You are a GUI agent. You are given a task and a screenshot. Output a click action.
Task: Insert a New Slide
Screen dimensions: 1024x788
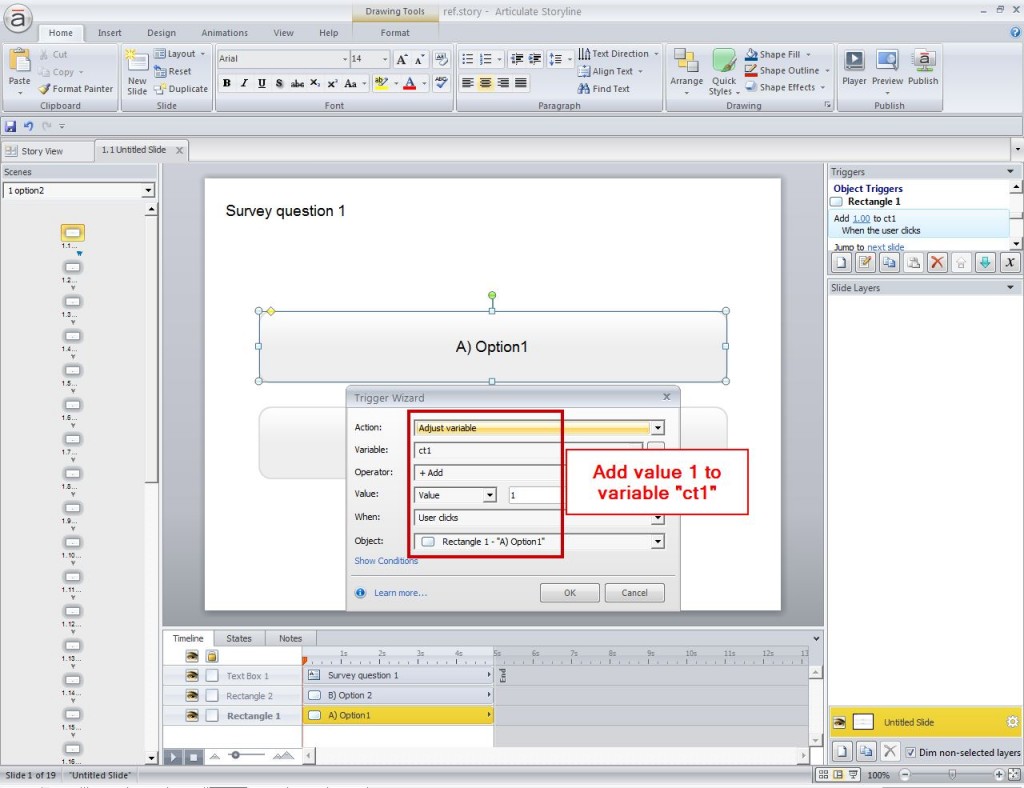click(136, 72)
